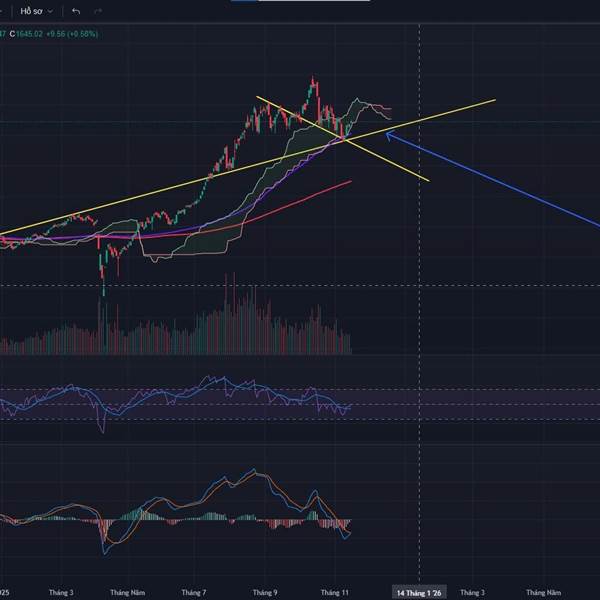The image size is (600, 600).
Task: Click the Tháng 7 time axis label
Action: pyautogui.click(x=194, y=593)
